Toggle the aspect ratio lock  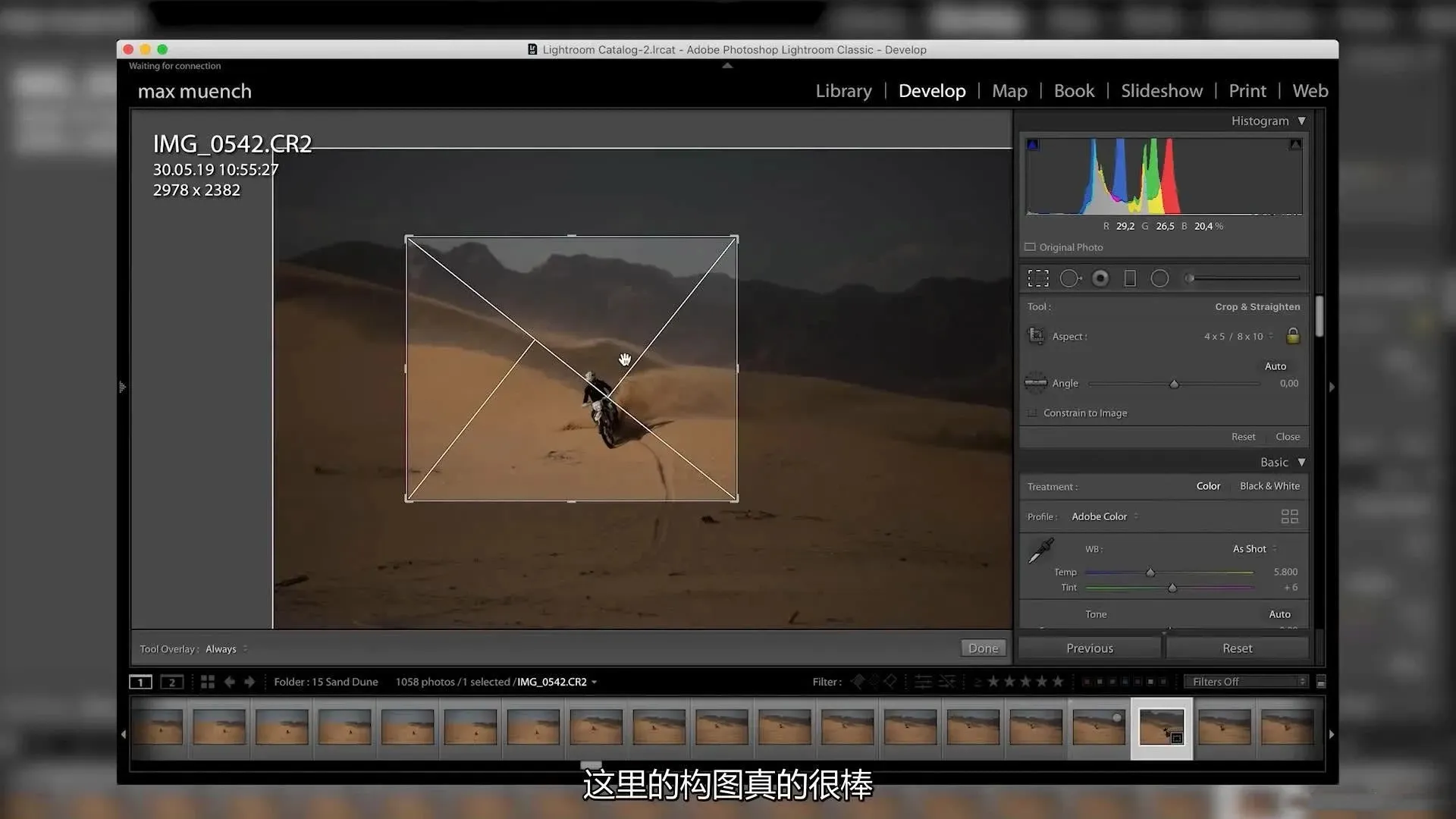1293,336
